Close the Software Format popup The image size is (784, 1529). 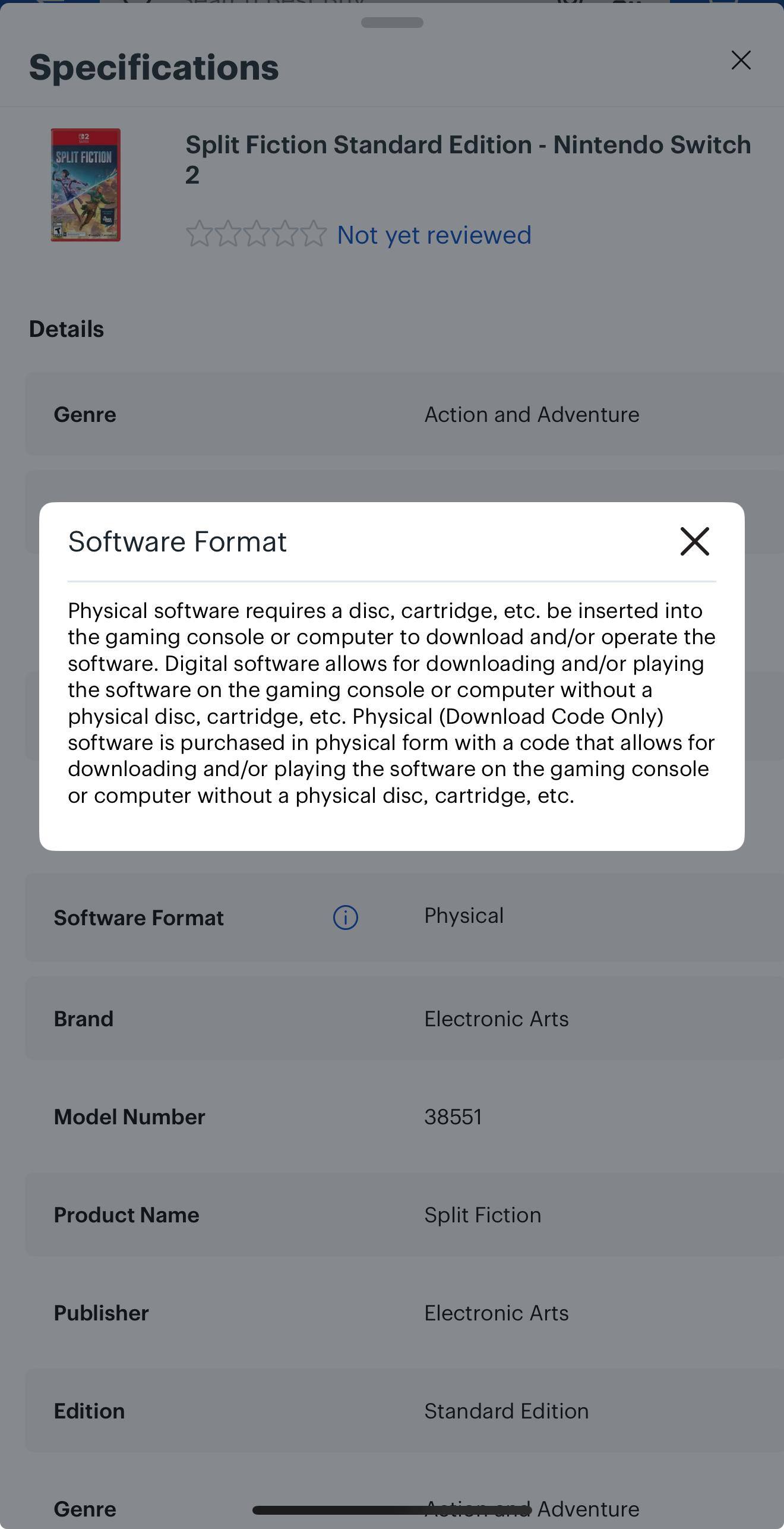pyautogui.click(x=694, y=541)
